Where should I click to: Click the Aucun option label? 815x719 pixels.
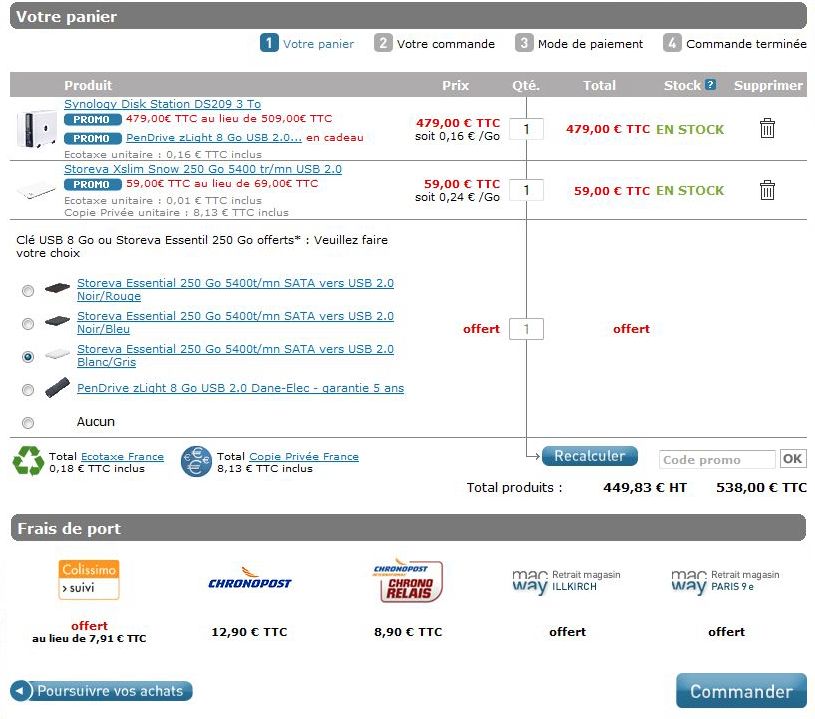[x=96, y=422]
